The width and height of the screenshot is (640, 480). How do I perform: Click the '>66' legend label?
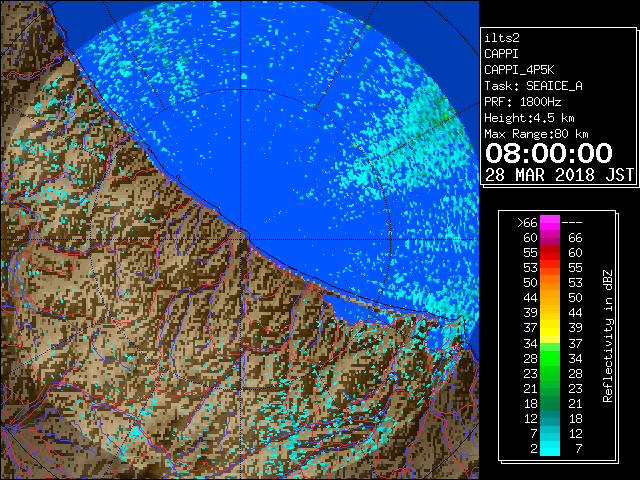(x=527, y=223)
